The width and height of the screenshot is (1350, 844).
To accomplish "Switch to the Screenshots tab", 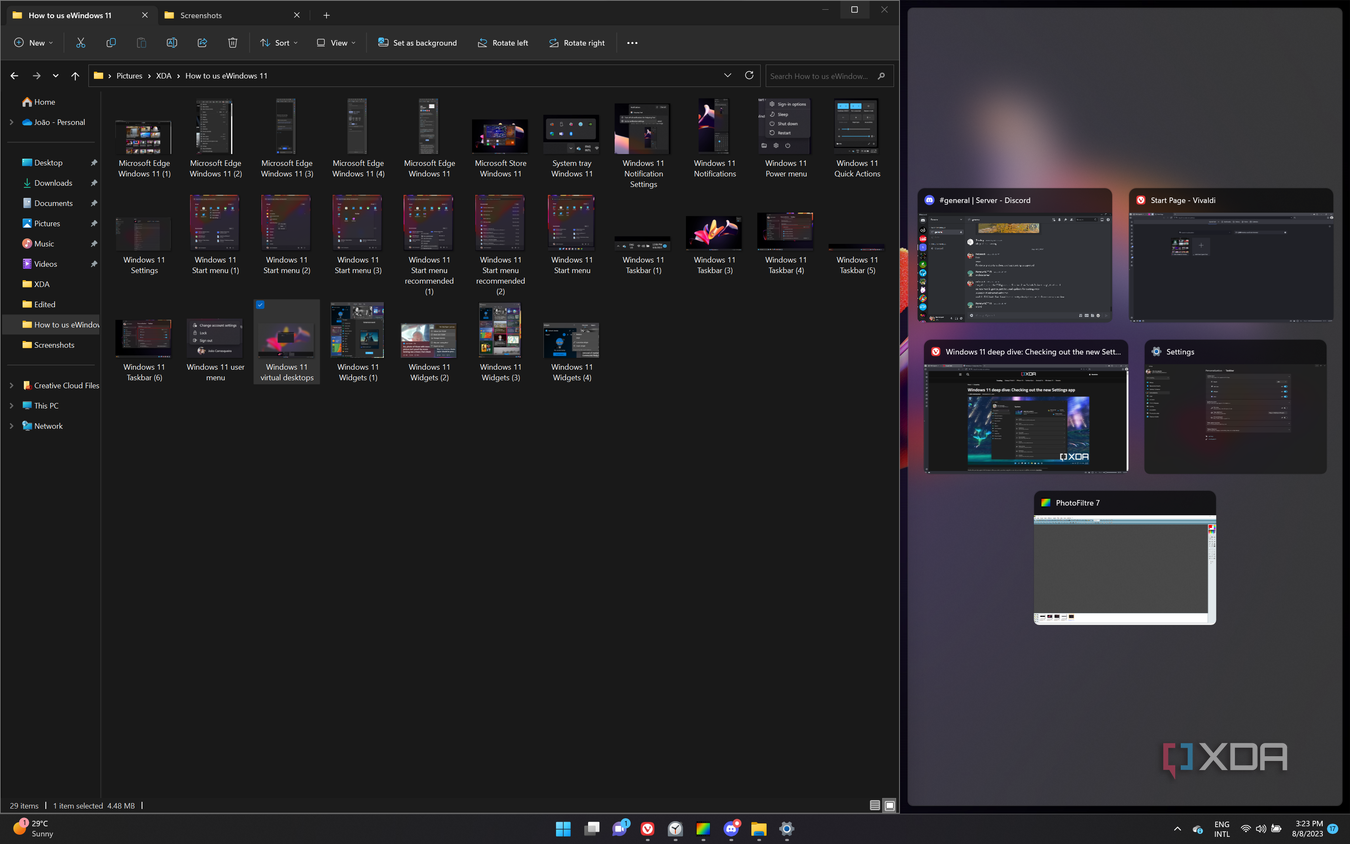I will [x=230, y=15].
